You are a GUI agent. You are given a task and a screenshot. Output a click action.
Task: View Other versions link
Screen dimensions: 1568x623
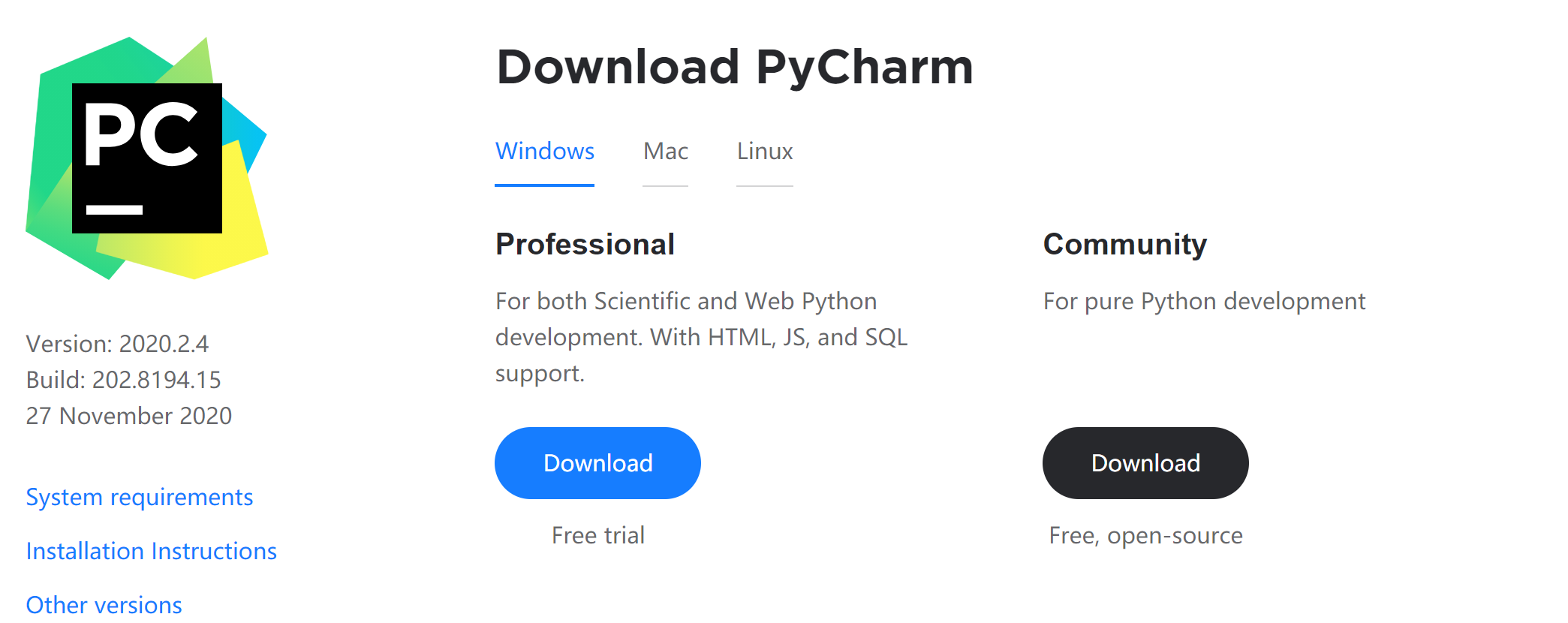click(x=104, y=605)
